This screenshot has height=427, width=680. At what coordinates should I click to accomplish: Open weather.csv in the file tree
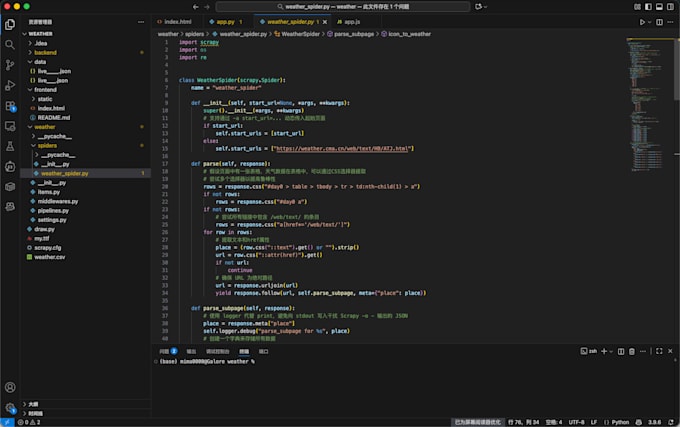(x=49, y=257)
